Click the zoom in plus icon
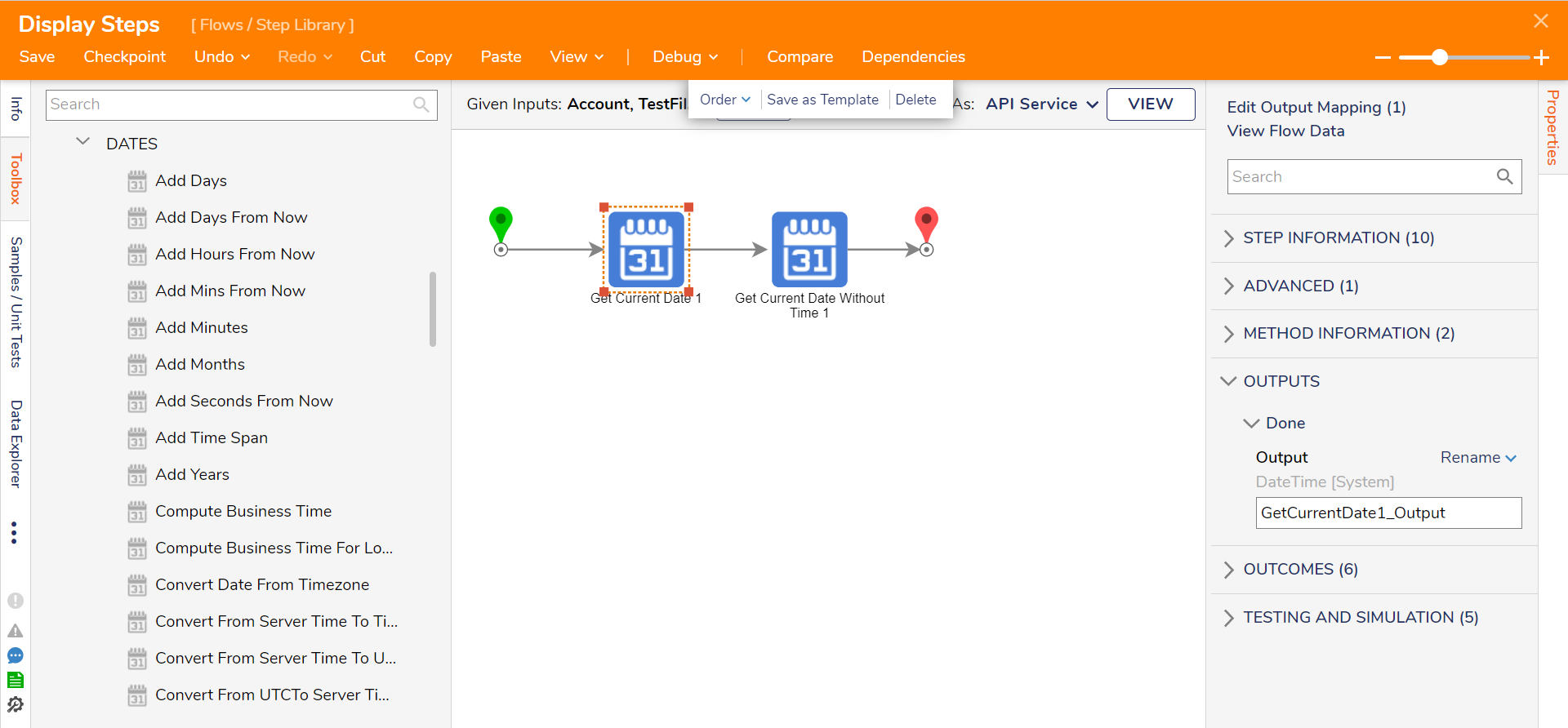 click(1542, 57)
